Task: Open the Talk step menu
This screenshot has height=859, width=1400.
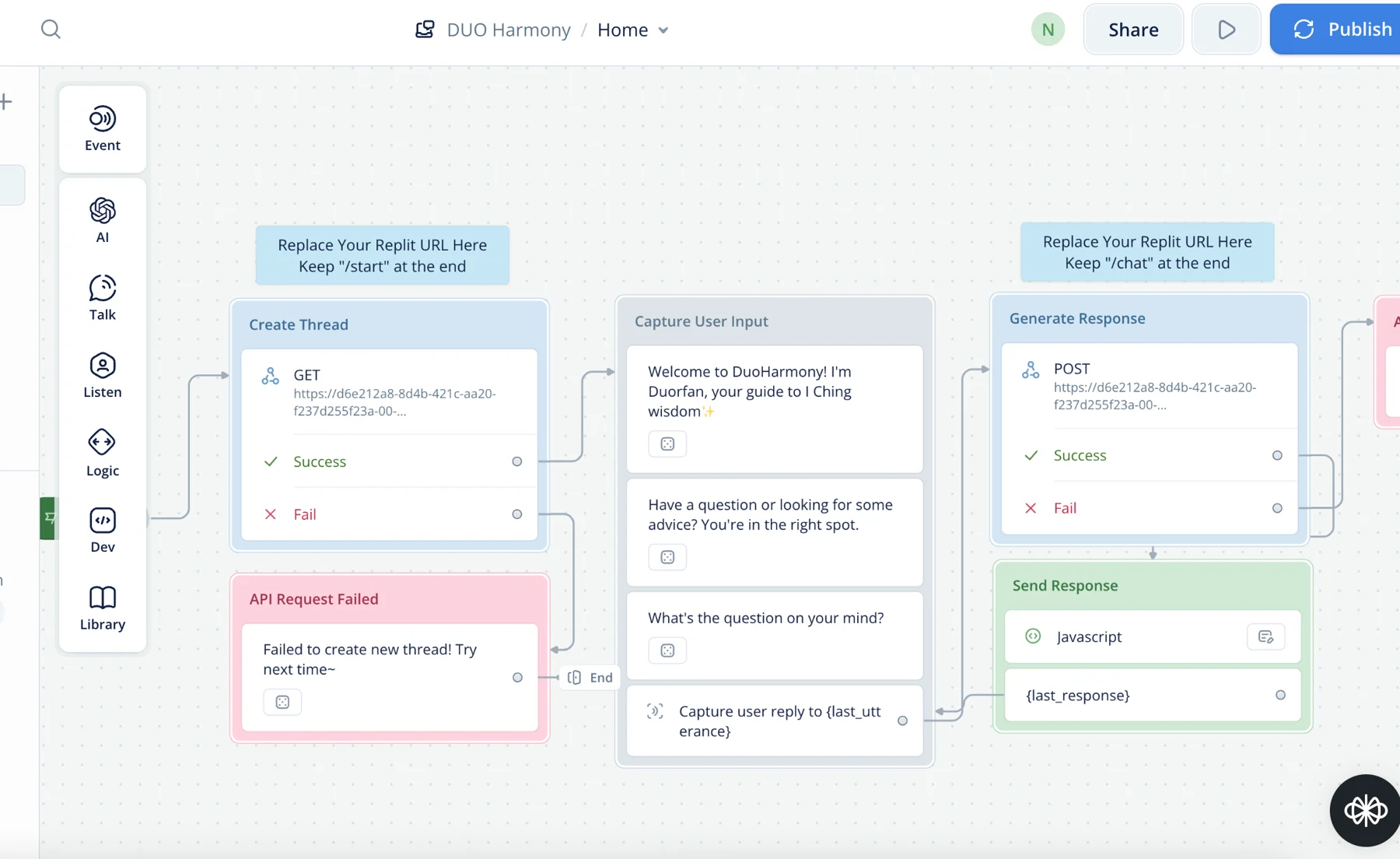Action: (x=103, y=298)
